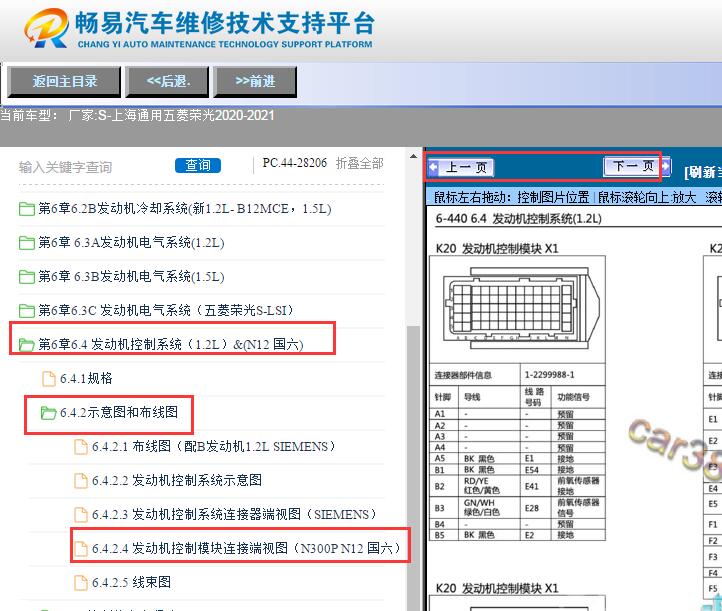
Task: Collapse the 6.4.2示意图和布线图 folder
Action: point(119,413)
